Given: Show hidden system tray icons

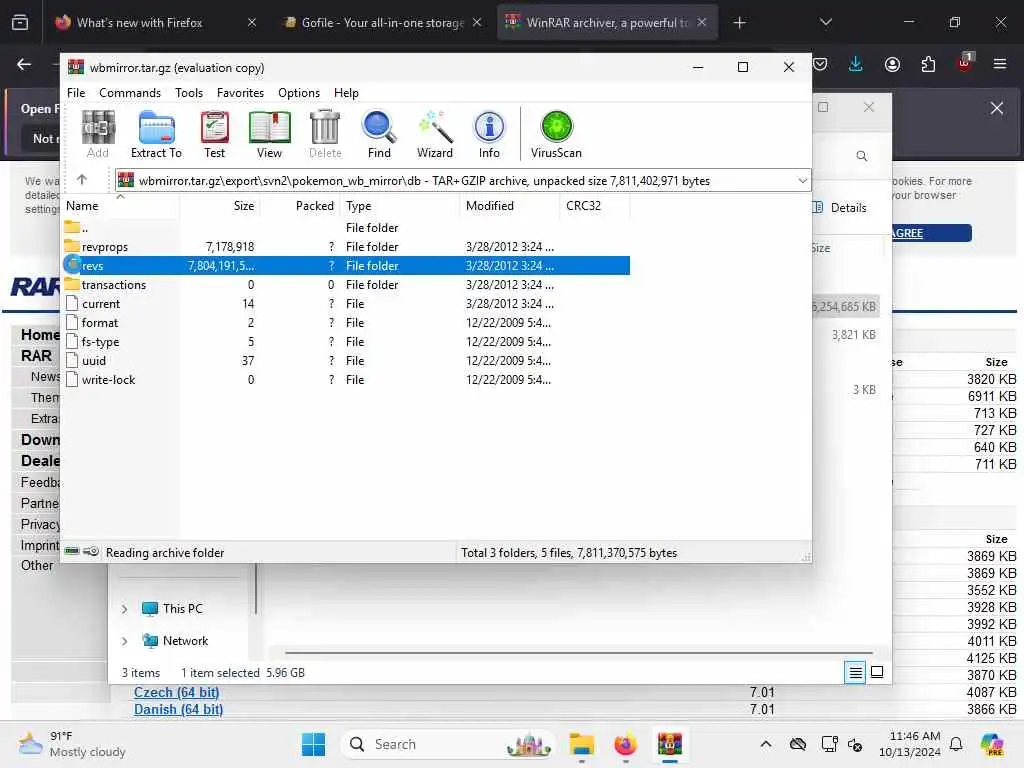Looking at the screenshot, I should click(766, 744).
